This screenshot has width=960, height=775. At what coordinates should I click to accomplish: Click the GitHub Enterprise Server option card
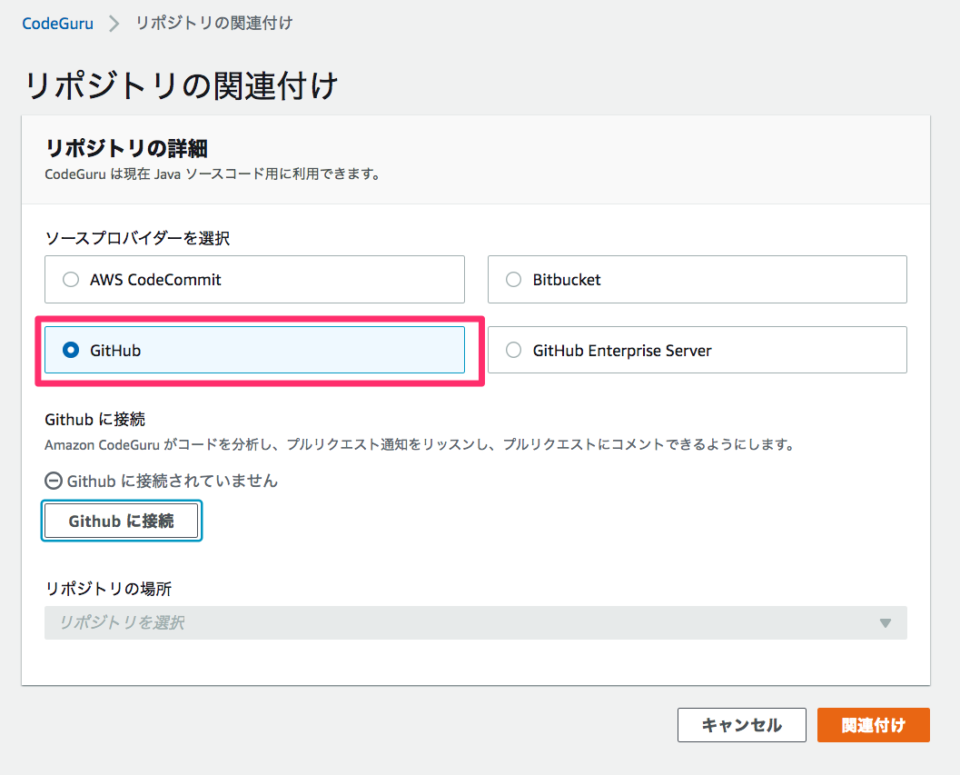696,350
